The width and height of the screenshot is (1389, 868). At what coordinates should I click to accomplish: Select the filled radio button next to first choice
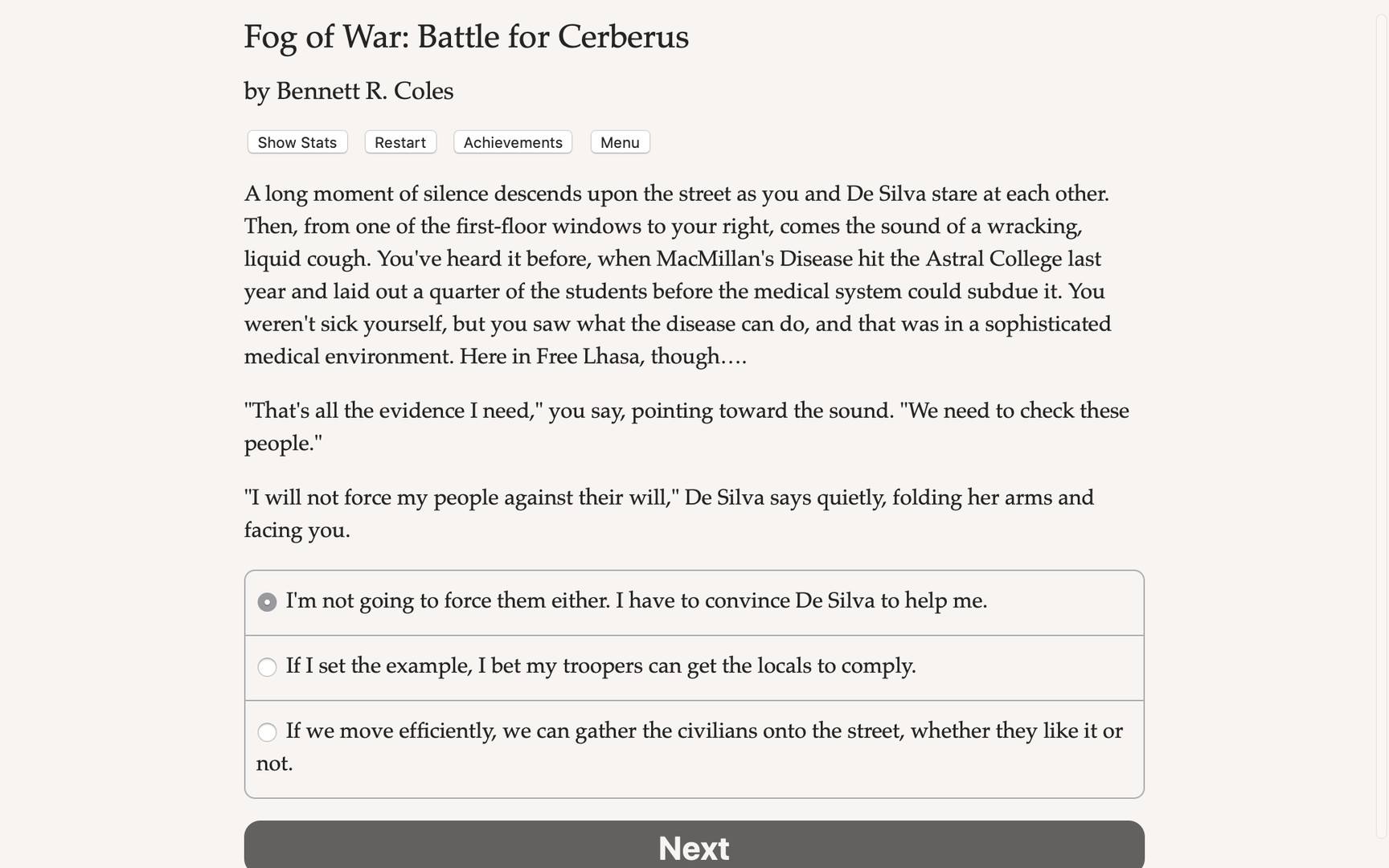pyautogui.click(x=267, y=601)
